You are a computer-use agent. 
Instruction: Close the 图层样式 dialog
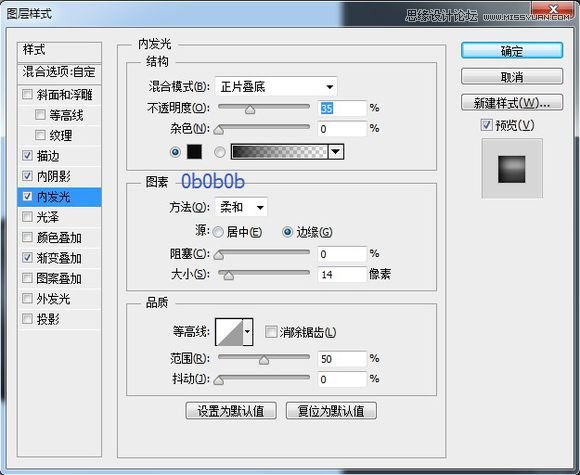(x=553, y=9)
